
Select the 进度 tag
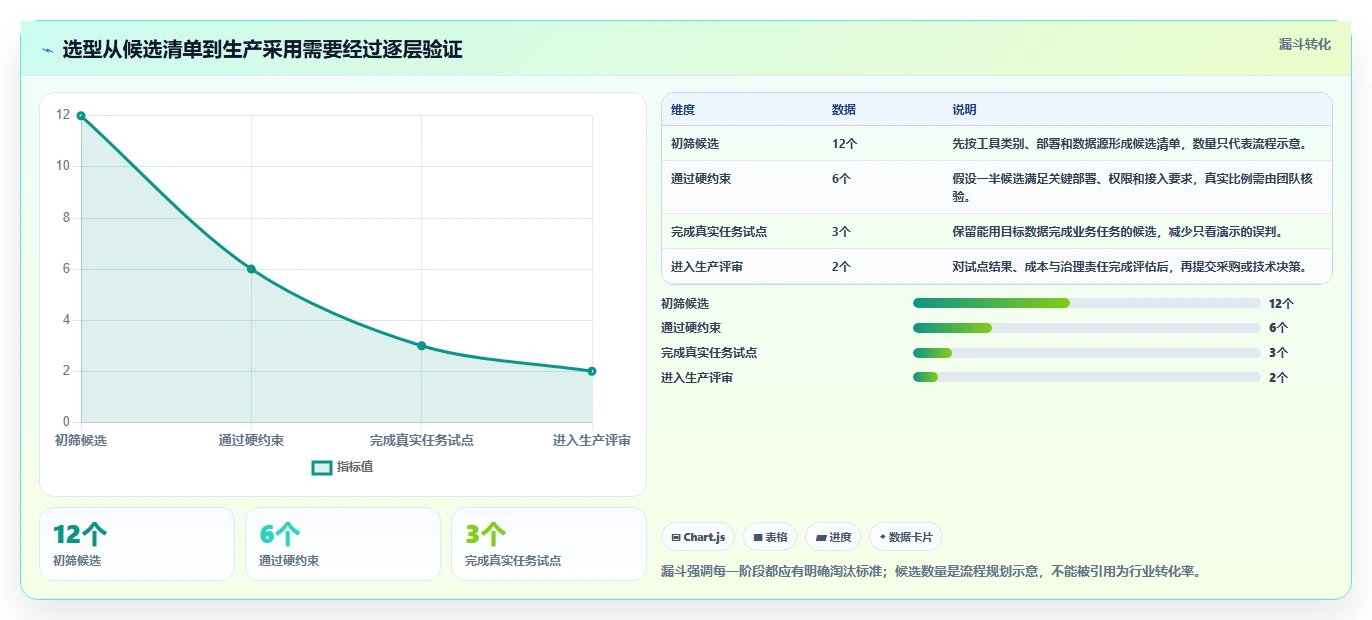(x=833, y=537)
